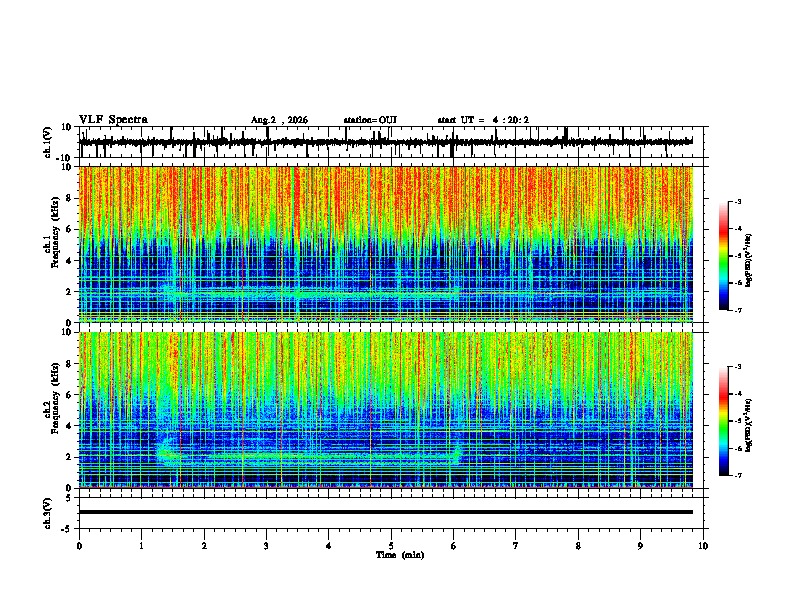Click the '-7' label on ch.2 colorbar

737,476
